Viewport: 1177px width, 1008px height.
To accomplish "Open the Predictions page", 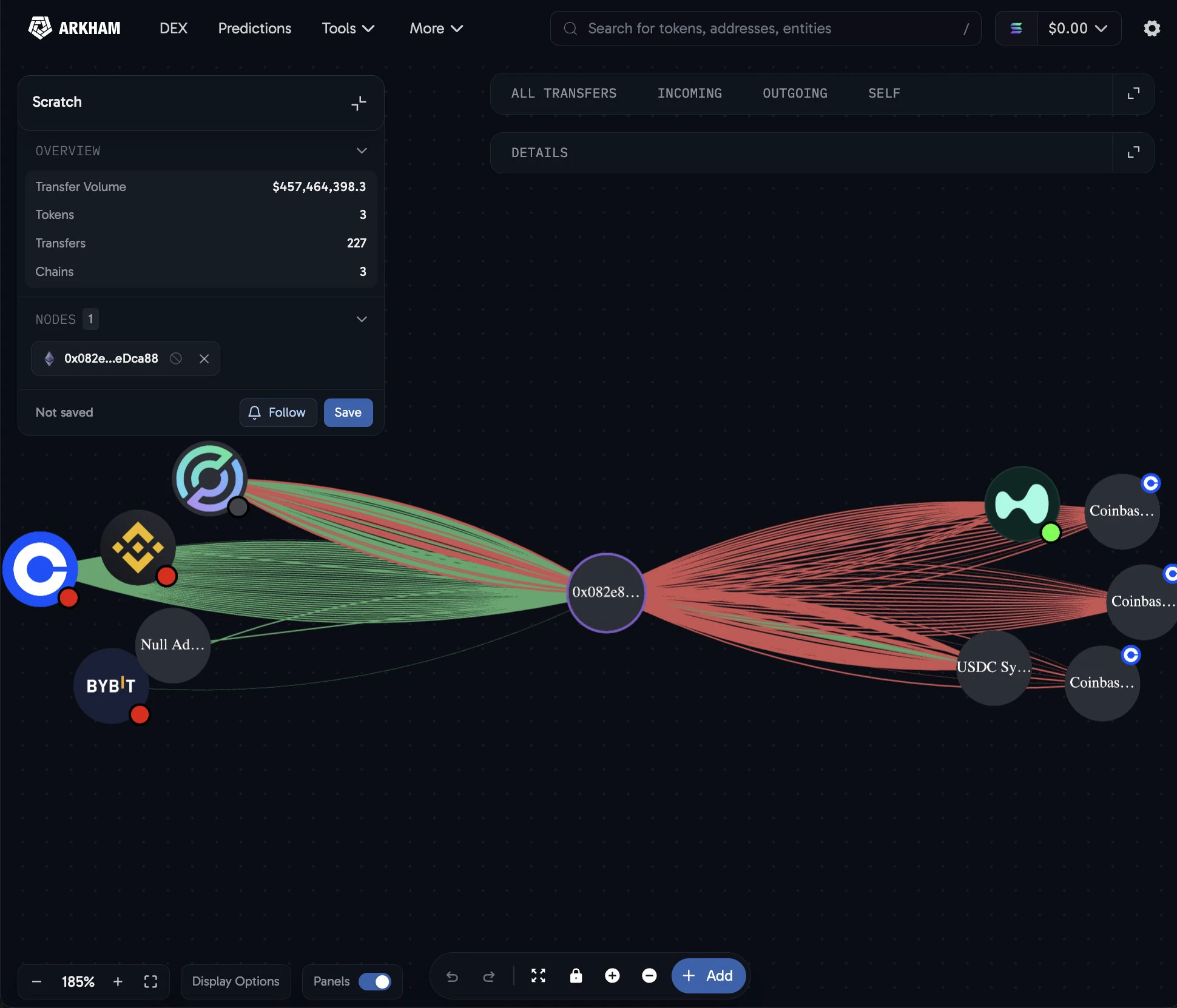I will [x=255, y=29].
